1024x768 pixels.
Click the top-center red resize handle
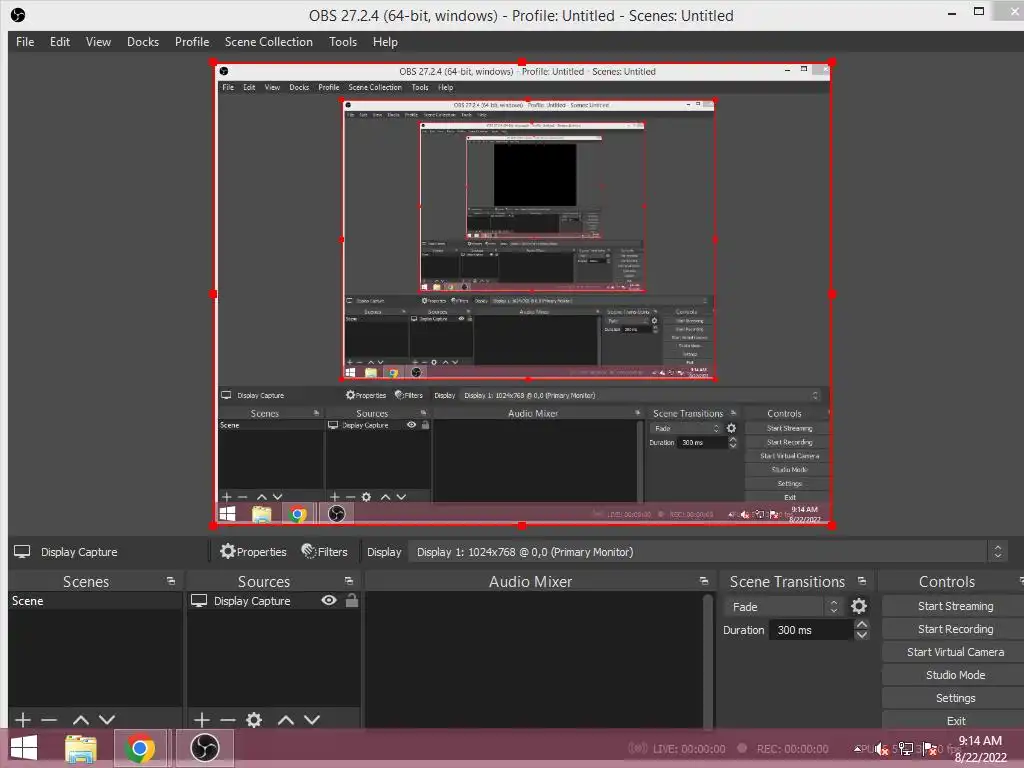[522, 62]
